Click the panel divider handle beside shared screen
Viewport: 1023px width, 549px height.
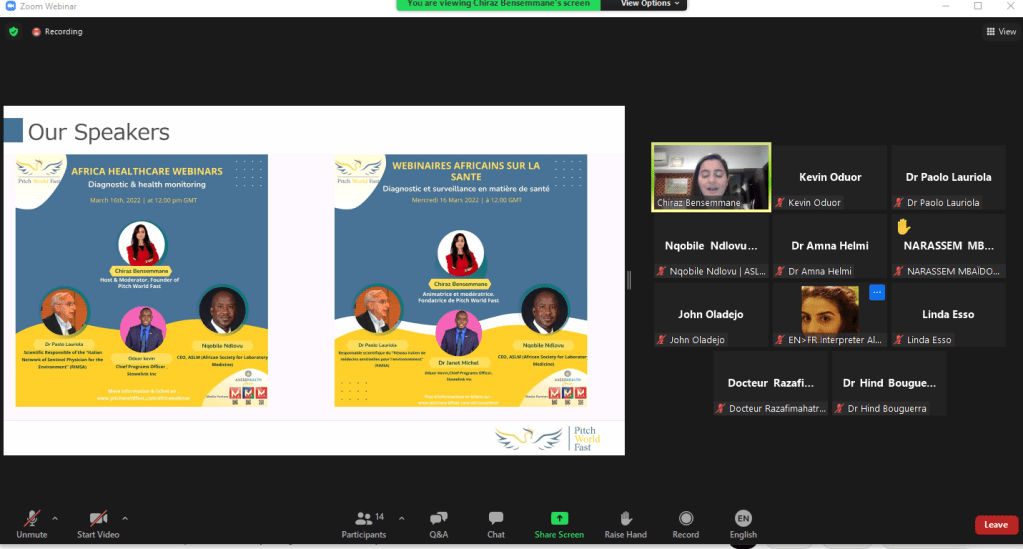coord(629,279)
